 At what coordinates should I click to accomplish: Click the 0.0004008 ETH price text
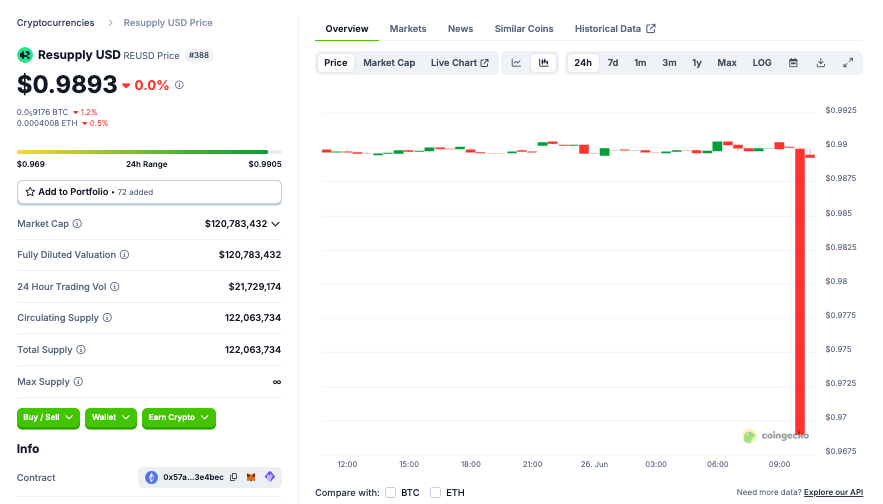coord(47,123)
